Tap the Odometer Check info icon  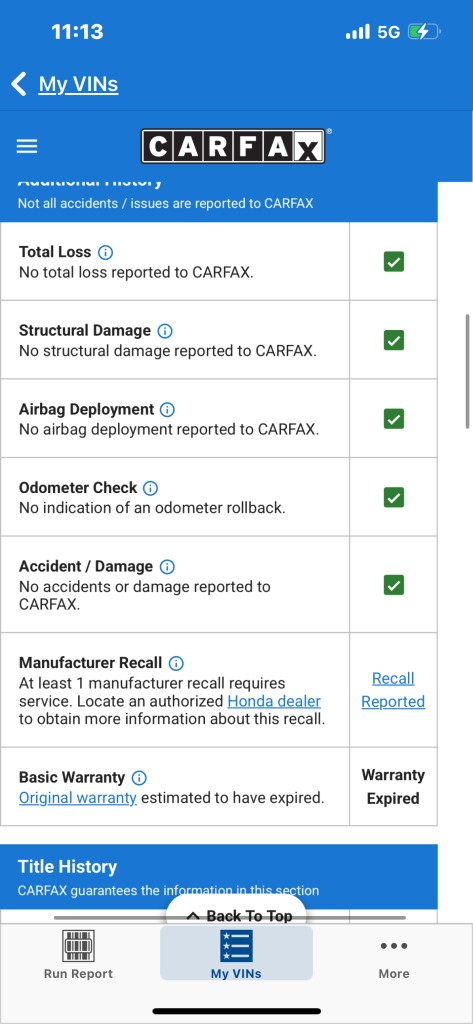[x=151, y=488]
